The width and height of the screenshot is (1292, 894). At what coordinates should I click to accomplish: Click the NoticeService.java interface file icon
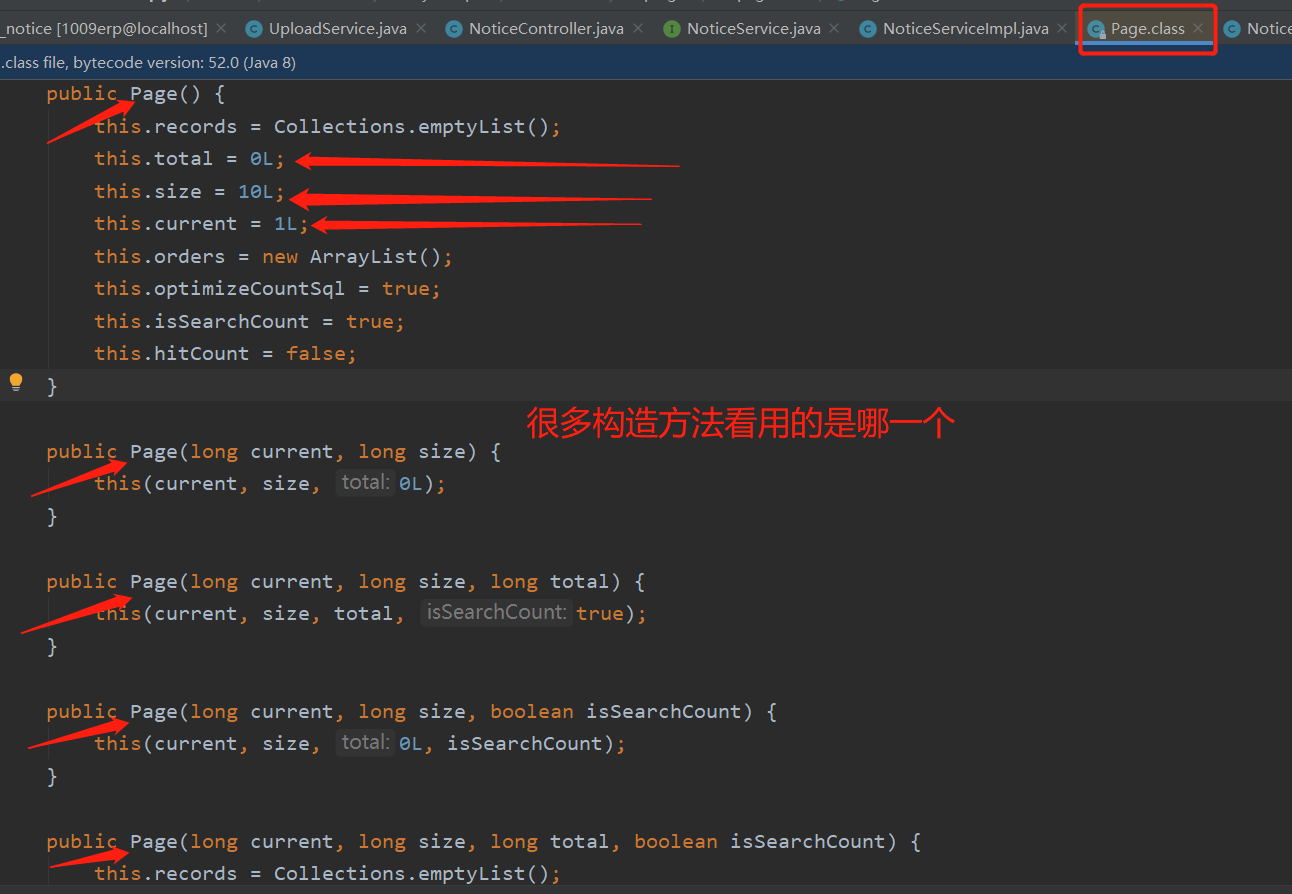672,29
